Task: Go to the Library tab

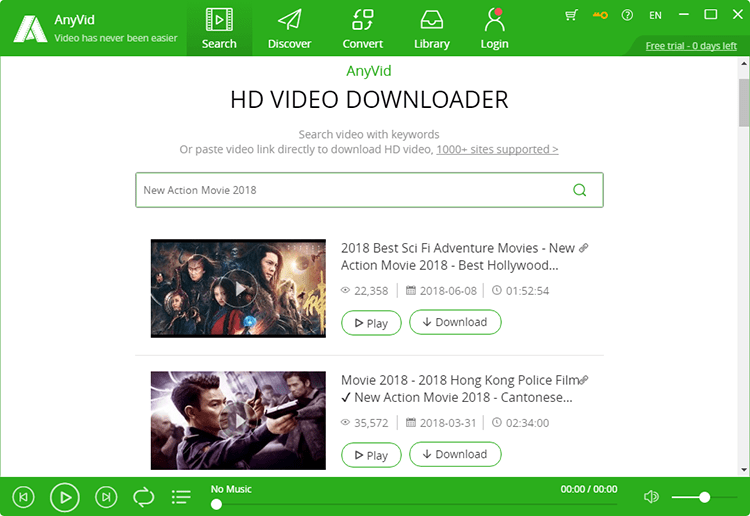Action: pyautogui.click(x=431, y=28)
